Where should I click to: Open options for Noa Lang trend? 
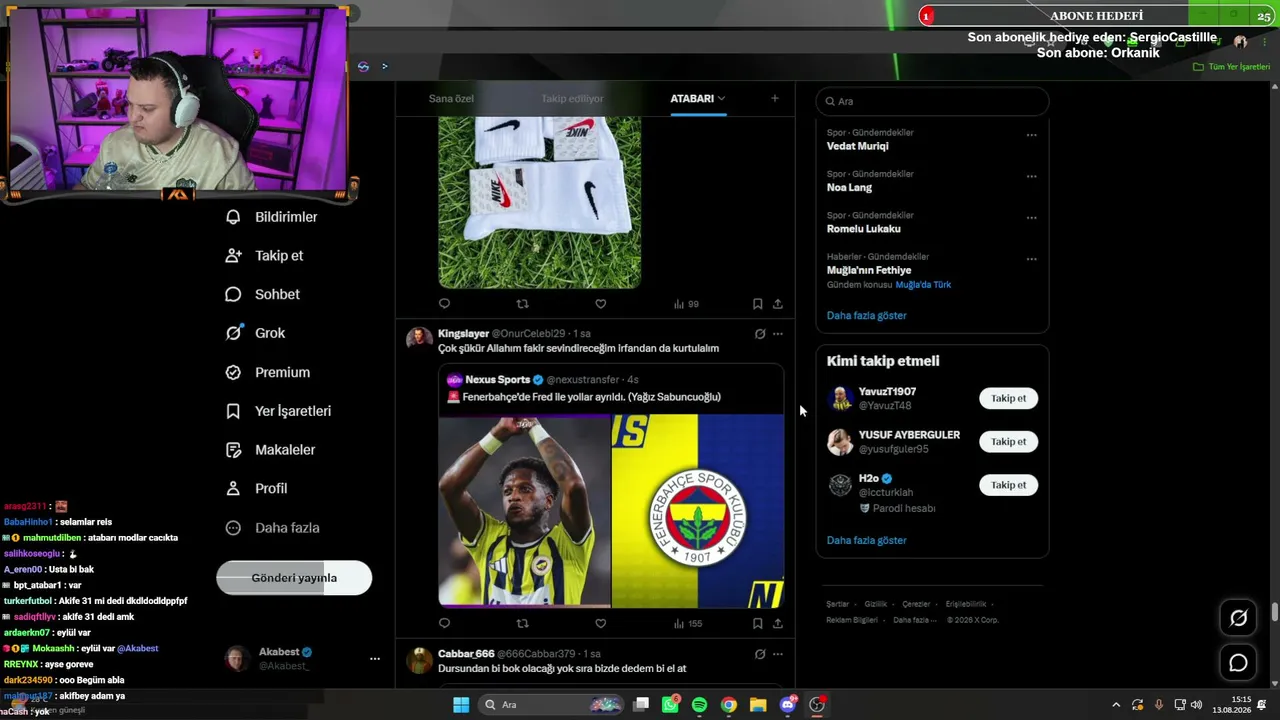(1032, 177)
